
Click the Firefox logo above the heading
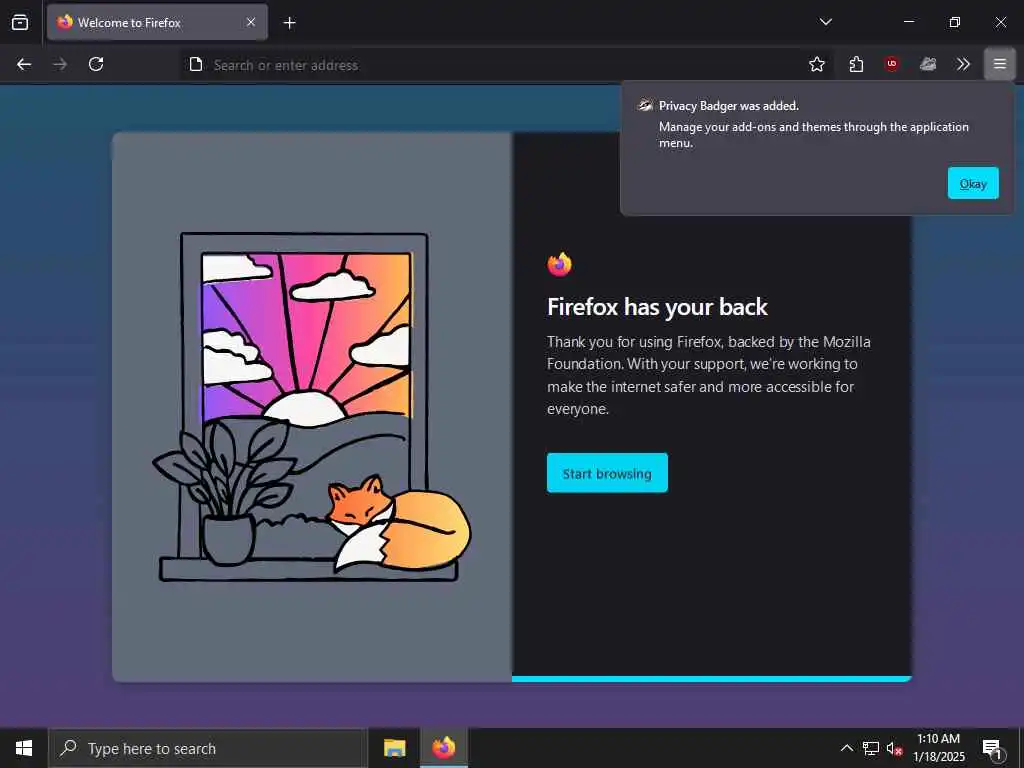pos(560,264)
